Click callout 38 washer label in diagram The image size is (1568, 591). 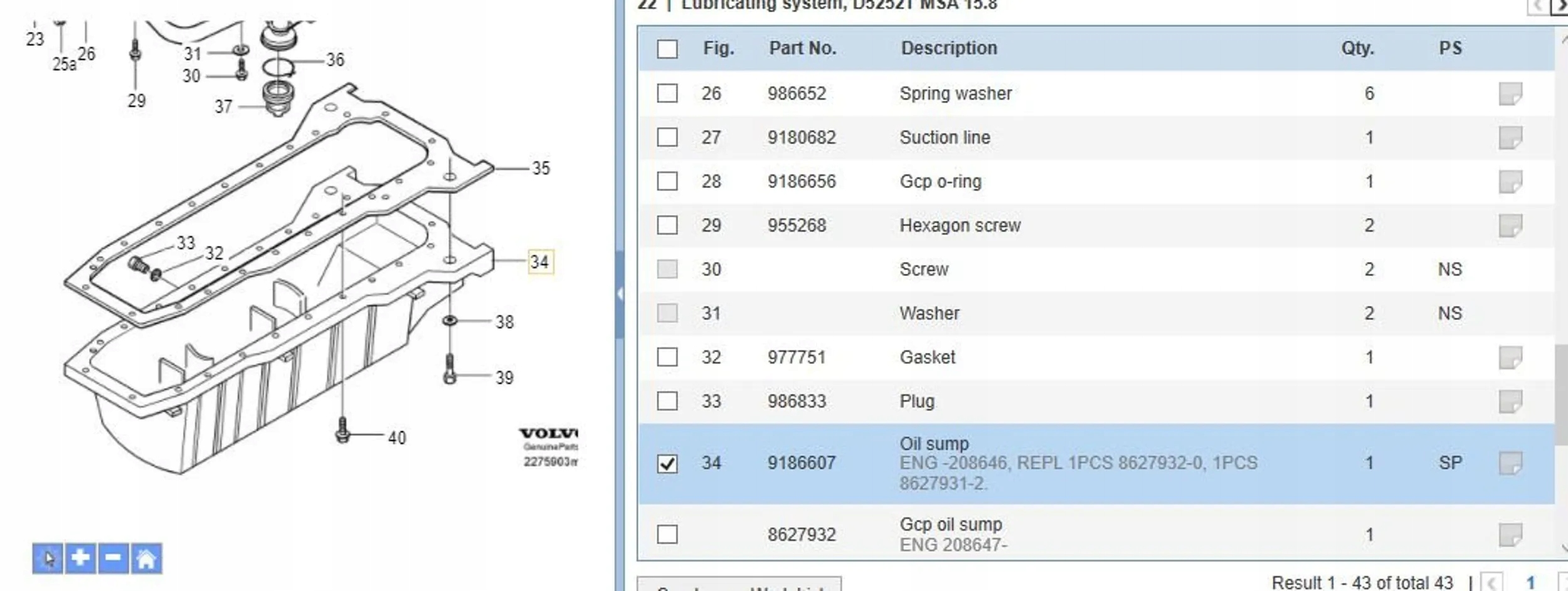point(504,322)
